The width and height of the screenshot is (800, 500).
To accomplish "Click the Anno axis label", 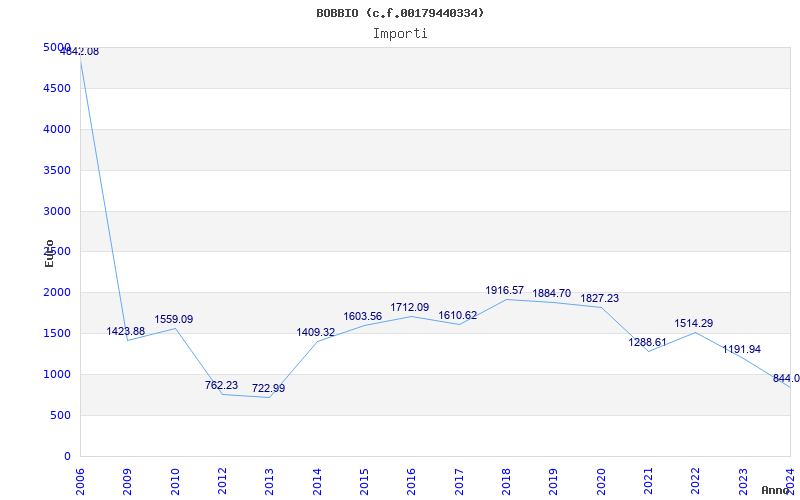I will coord(778,490).
